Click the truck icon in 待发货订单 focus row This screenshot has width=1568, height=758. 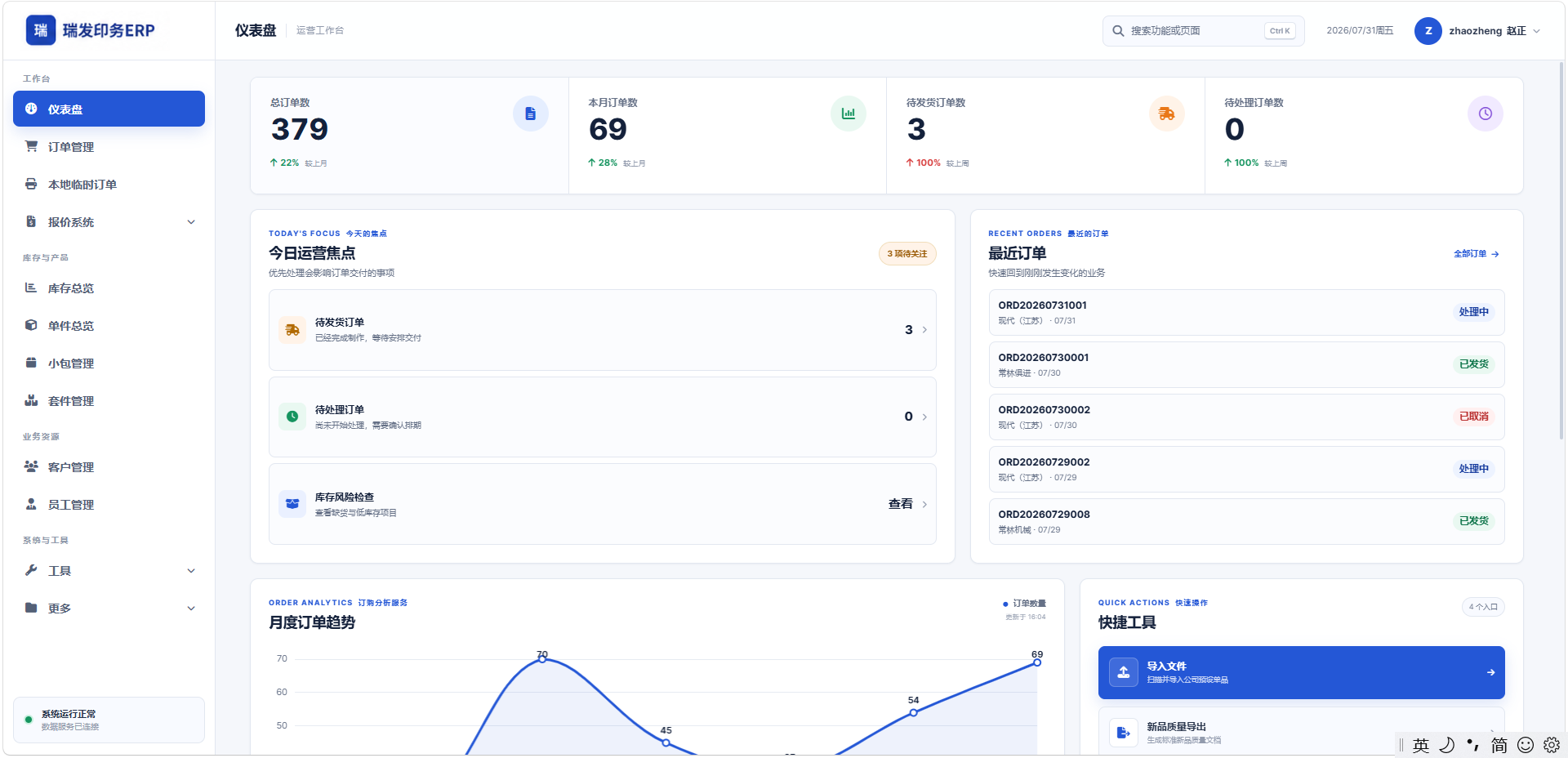[x=292, y=330]
